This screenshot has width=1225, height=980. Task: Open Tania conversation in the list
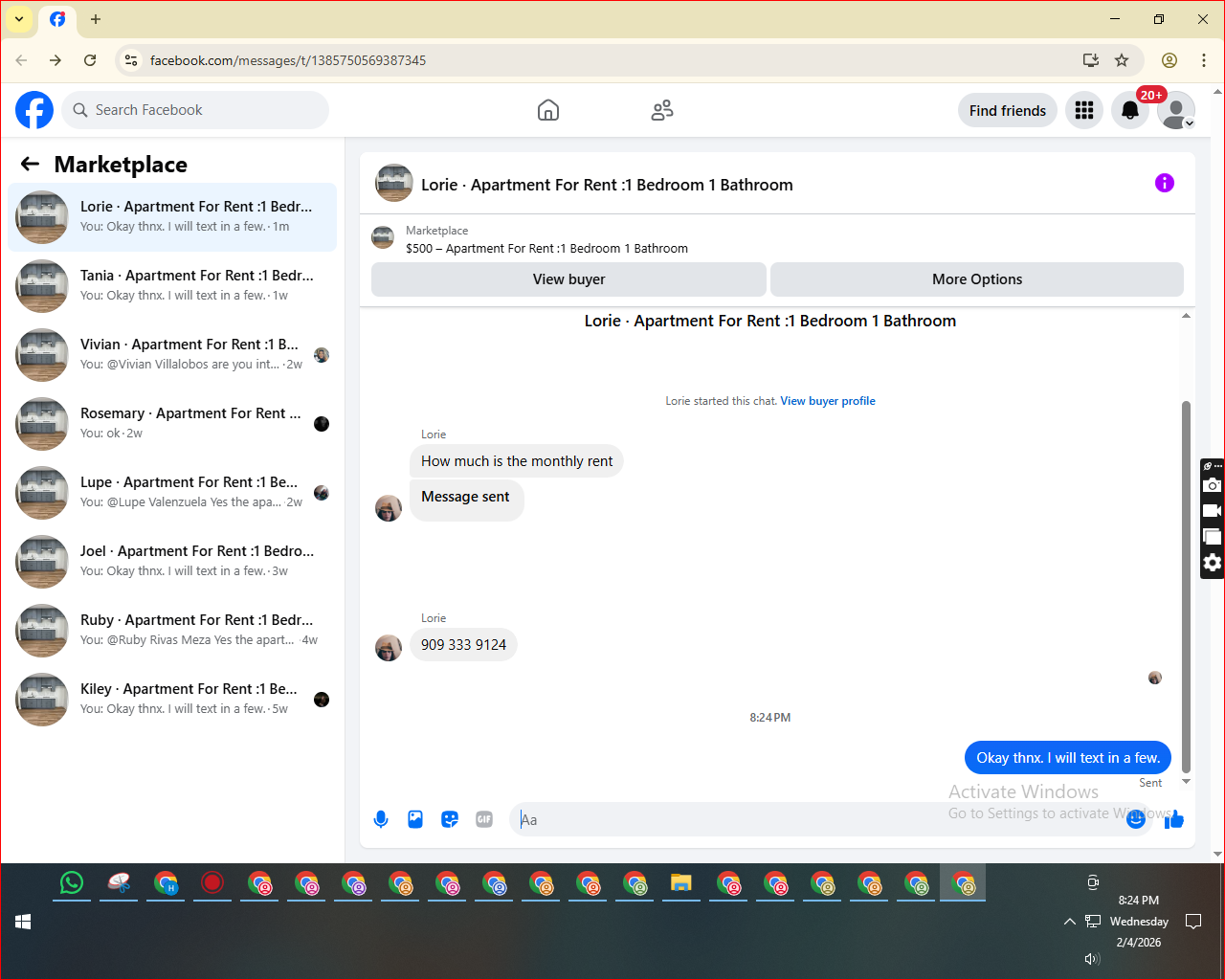(172, 286)
